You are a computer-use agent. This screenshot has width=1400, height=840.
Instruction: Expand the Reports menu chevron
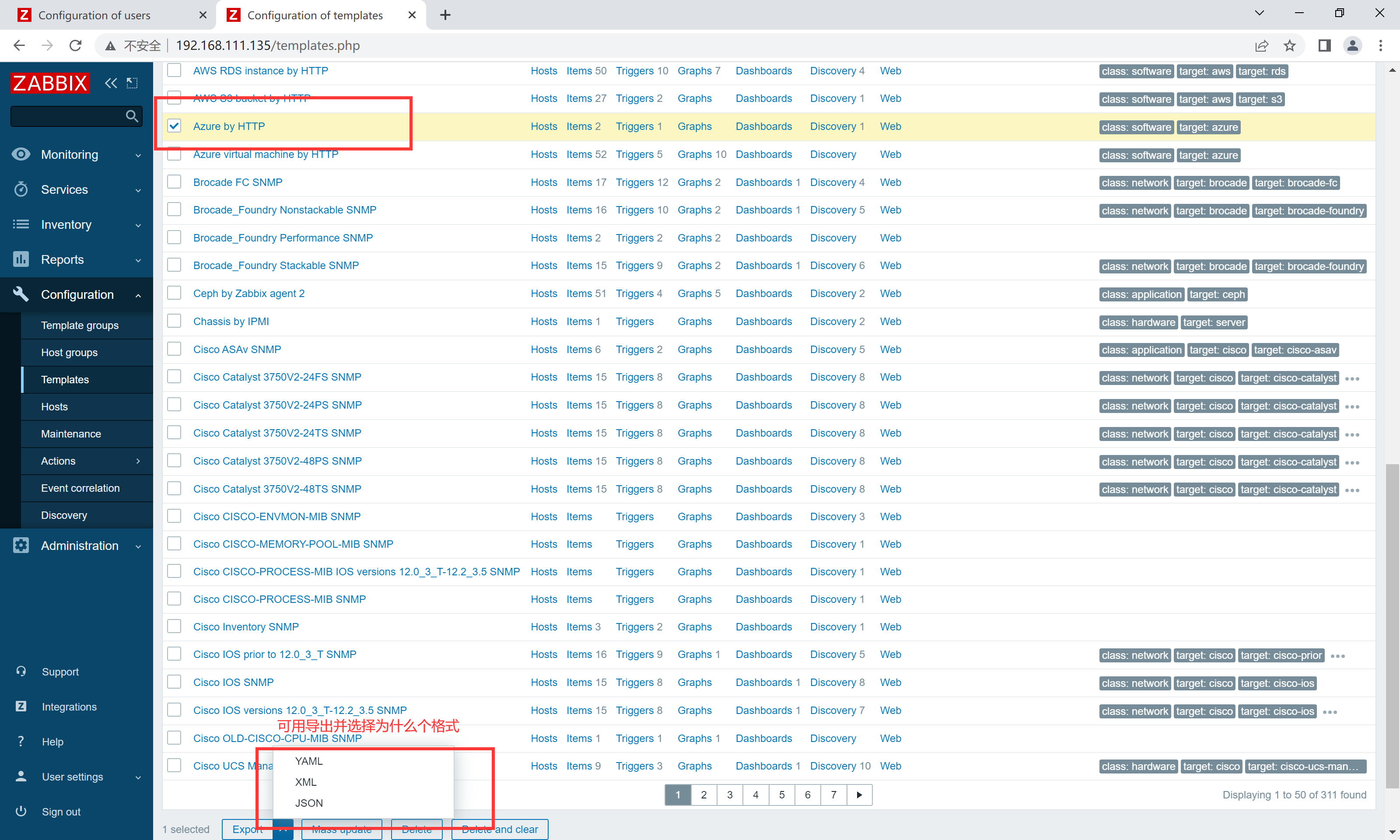pos(138,260)
